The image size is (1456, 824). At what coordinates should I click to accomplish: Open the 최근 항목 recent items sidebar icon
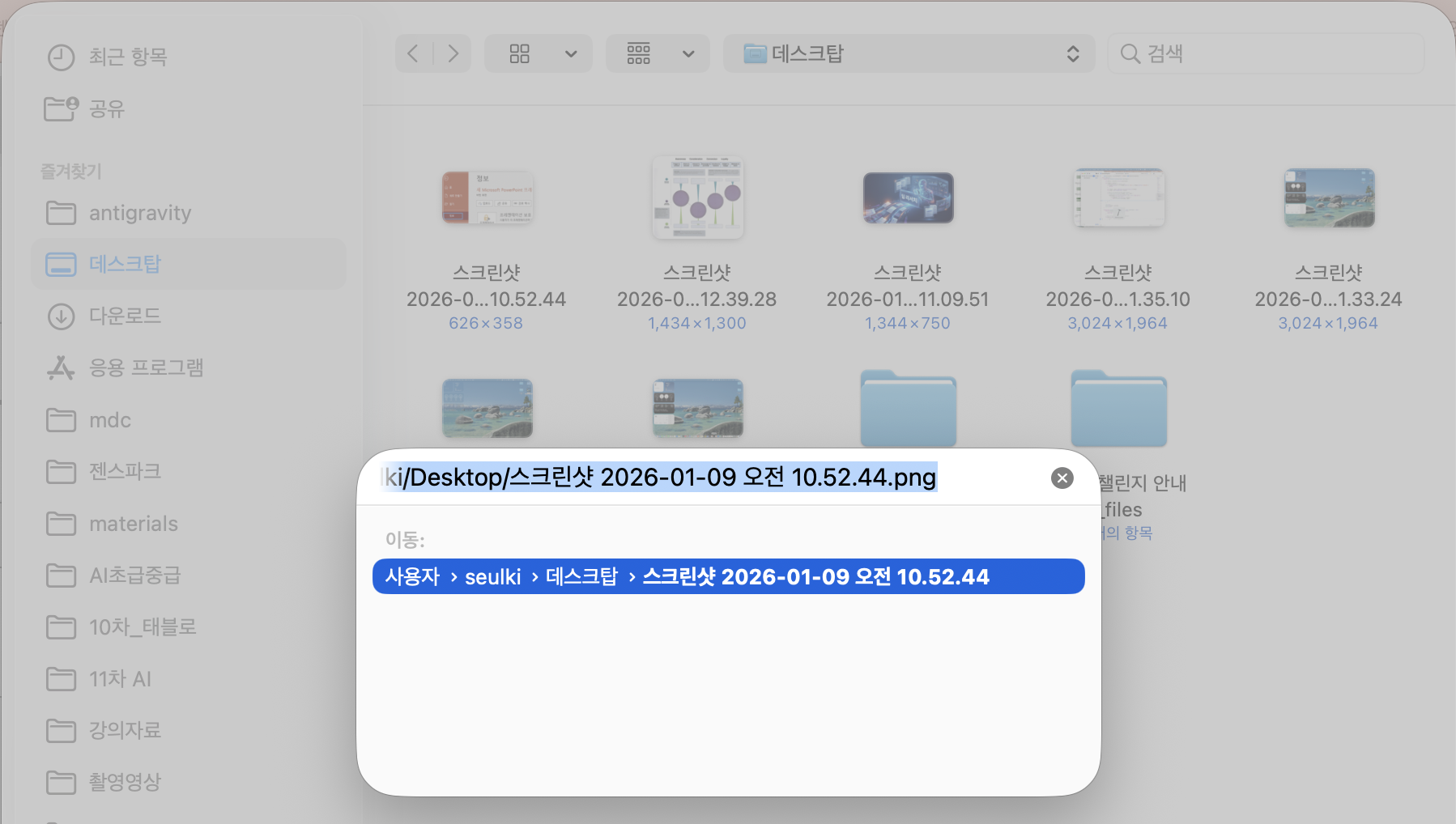click(x=61, y=56)
